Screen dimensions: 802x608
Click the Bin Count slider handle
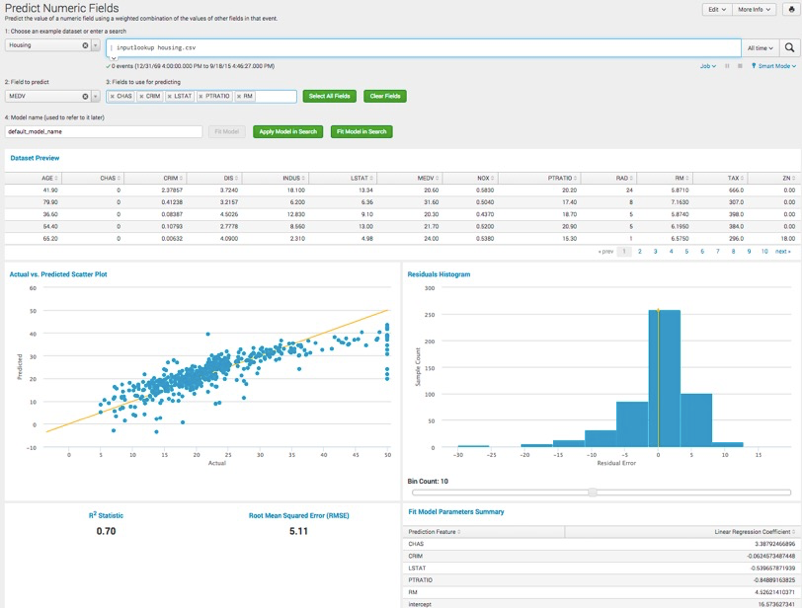[x=593, y=492]
